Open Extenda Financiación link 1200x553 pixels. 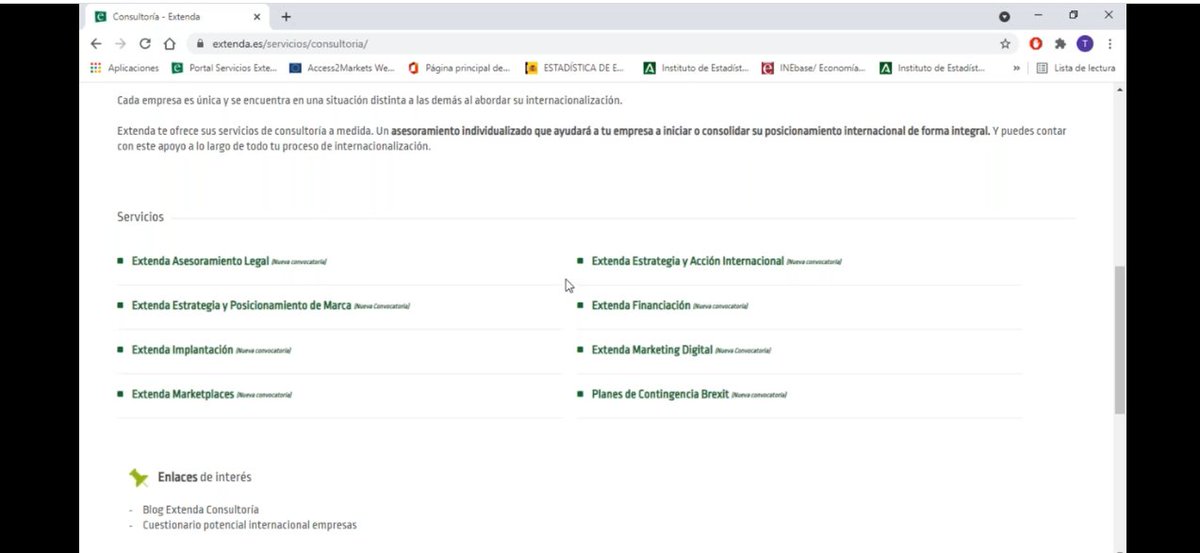point(641,305)
